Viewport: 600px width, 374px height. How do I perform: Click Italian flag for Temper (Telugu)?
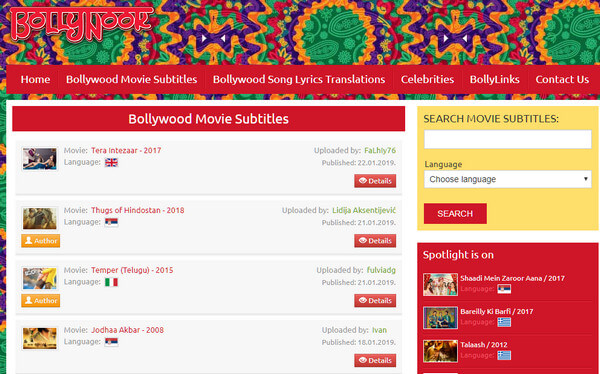click(x=111, y=282)
